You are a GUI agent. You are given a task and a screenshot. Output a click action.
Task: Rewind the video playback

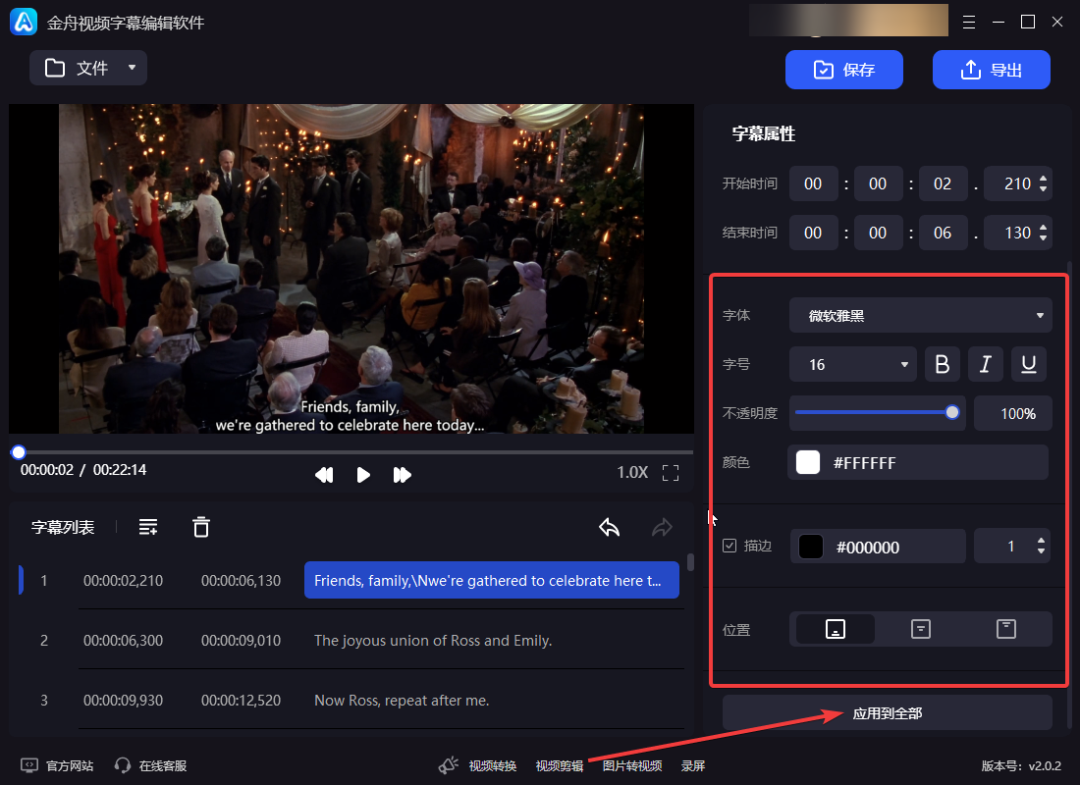324,475
